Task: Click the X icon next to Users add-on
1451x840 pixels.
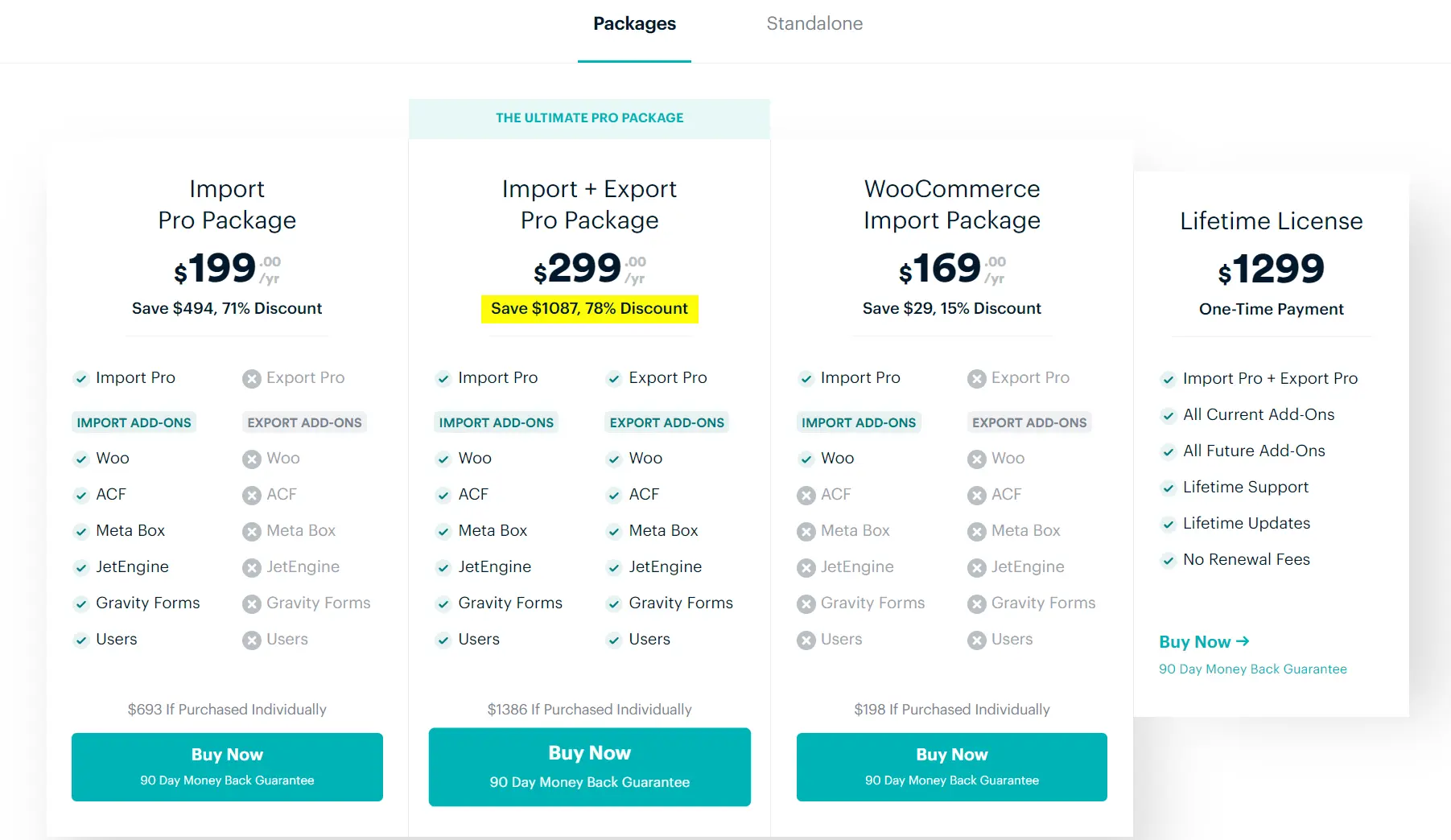Action: point(250,640)
